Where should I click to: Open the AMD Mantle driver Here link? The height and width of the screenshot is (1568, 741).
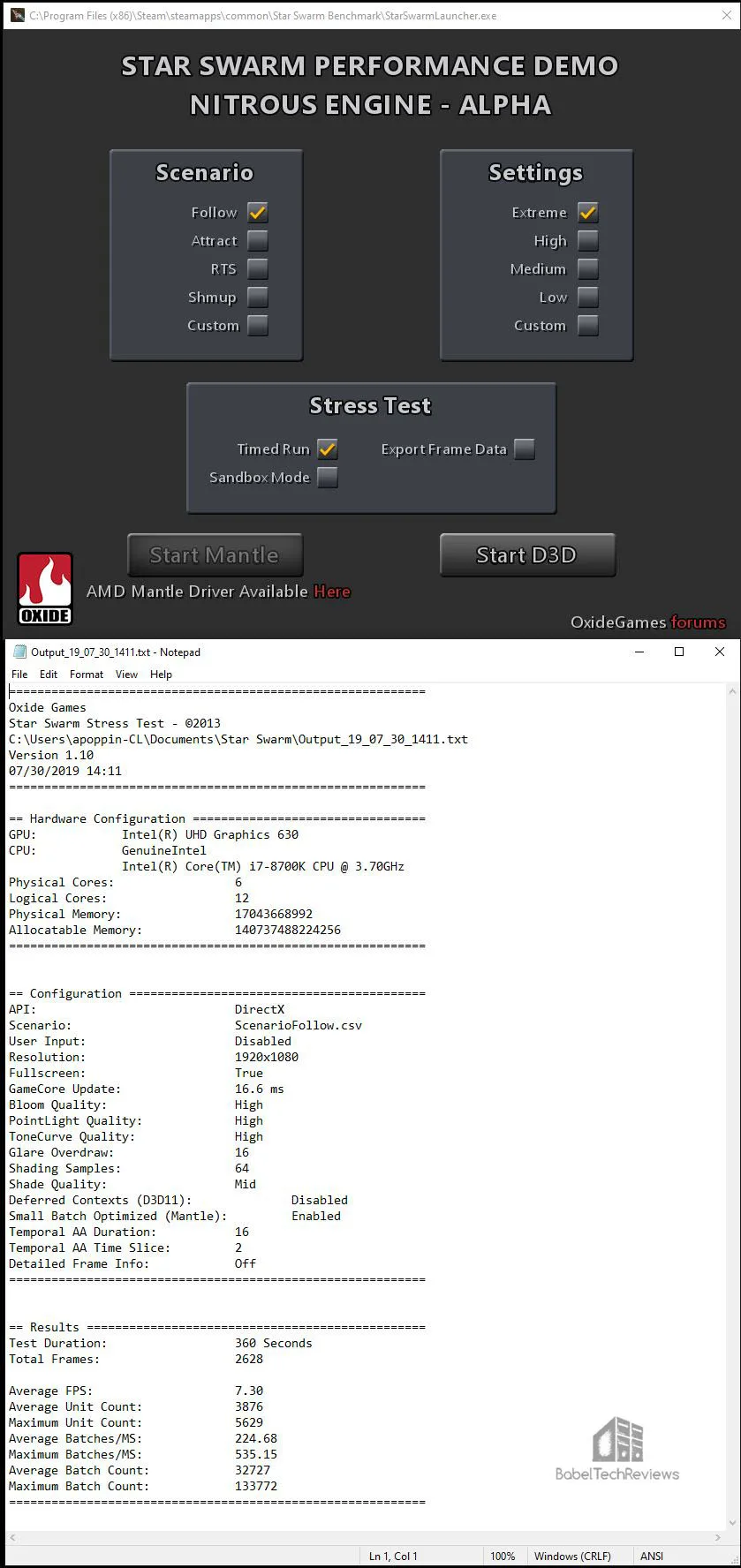tap(332, 592)
